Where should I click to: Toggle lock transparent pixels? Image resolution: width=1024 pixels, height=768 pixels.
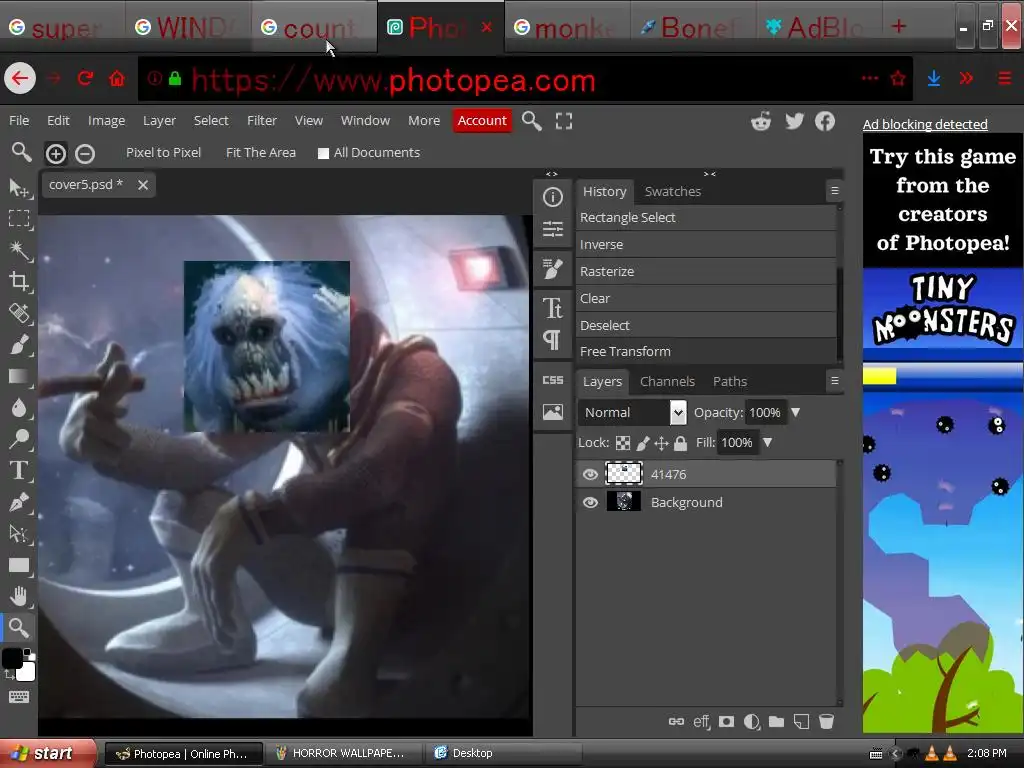(x=623, y=443)
